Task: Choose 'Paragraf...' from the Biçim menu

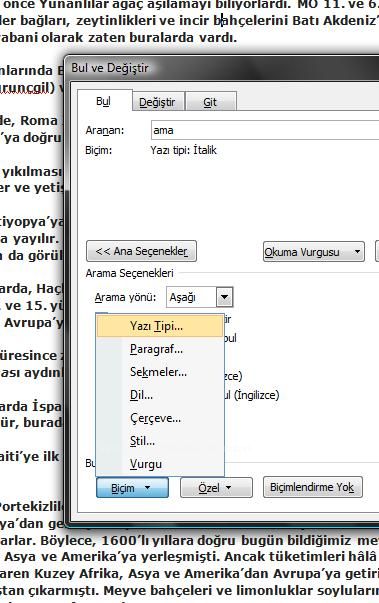Action: [160, 349]
